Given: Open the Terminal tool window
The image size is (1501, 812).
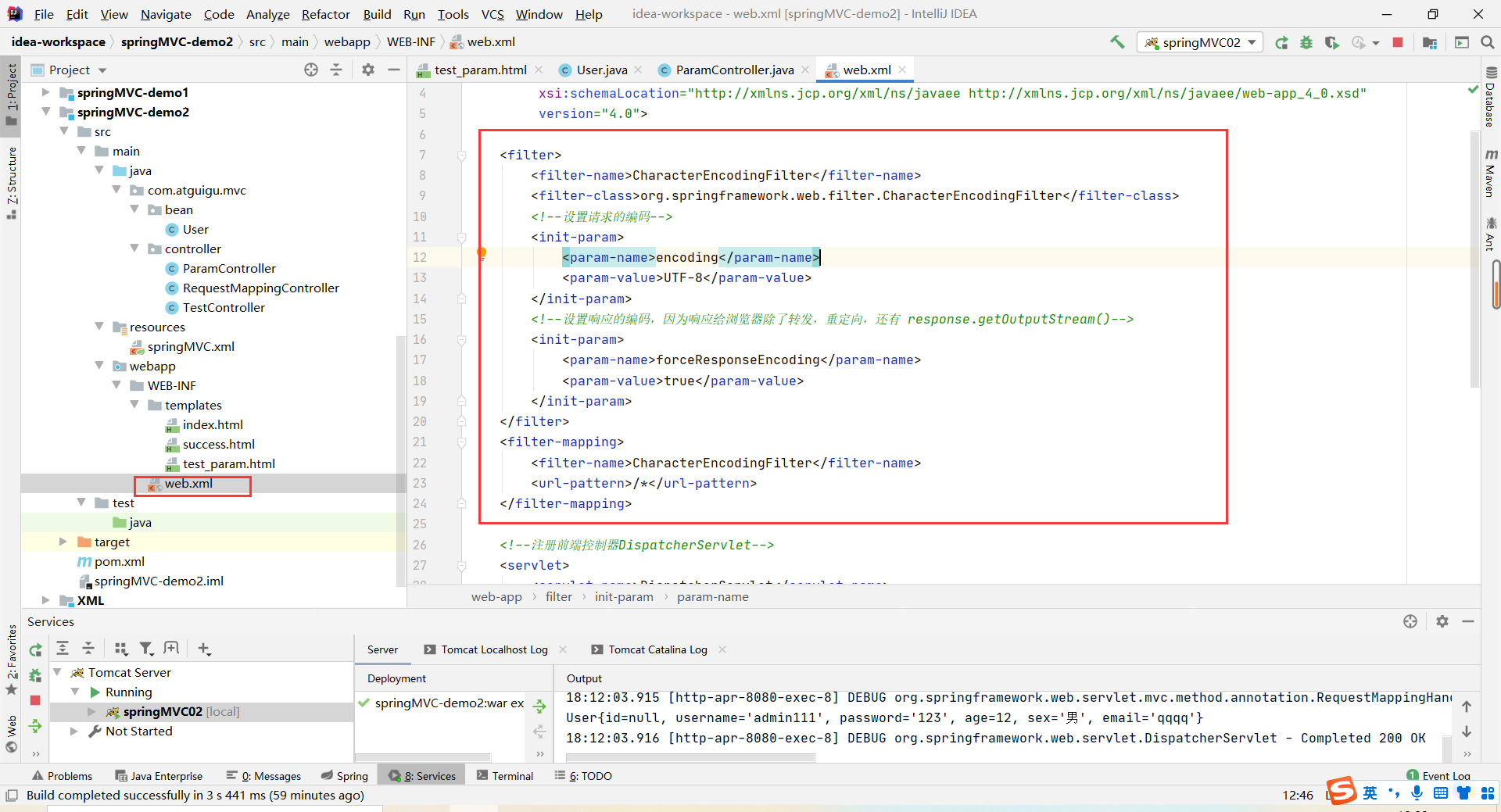Looking at the screenshot, I should [505, 775].
